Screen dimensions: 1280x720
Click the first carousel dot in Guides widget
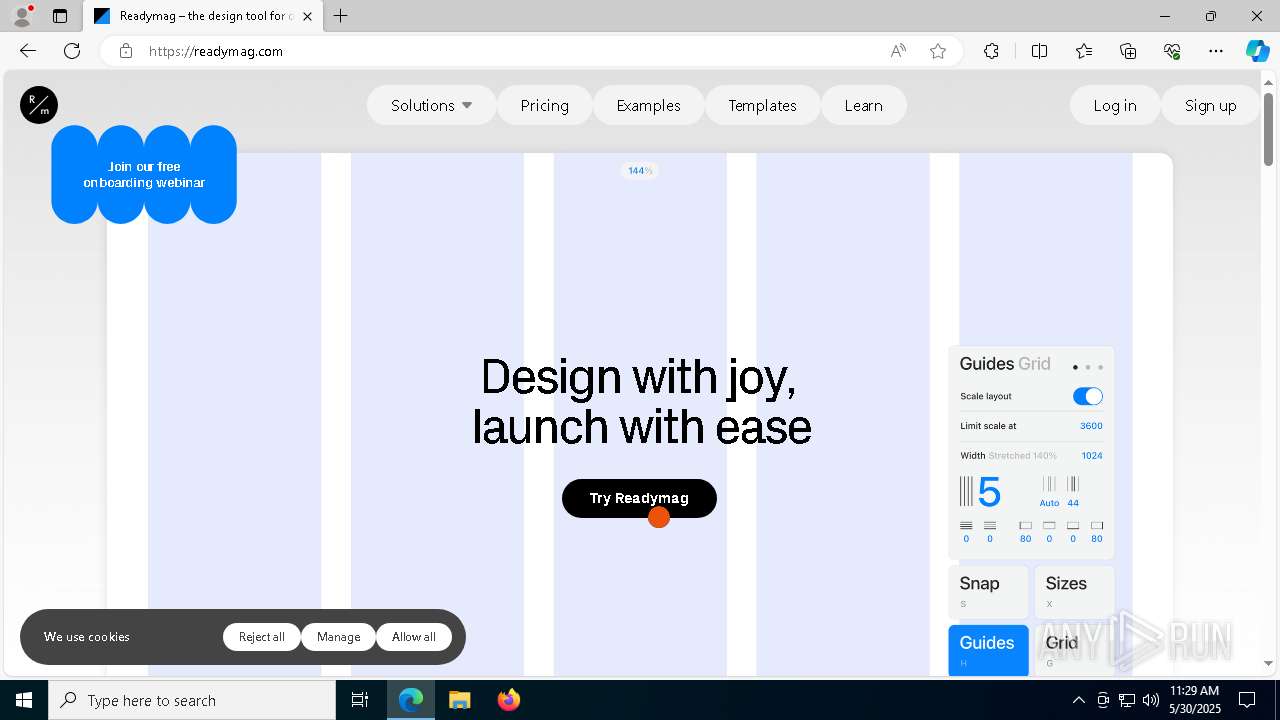1075,367
